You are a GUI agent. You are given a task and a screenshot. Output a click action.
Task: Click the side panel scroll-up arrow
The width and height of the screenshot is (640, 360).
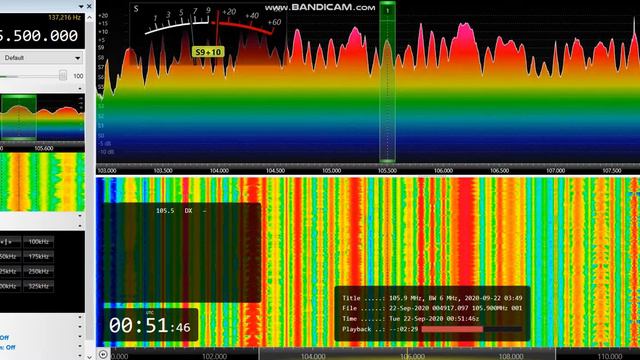pos(90,18)
